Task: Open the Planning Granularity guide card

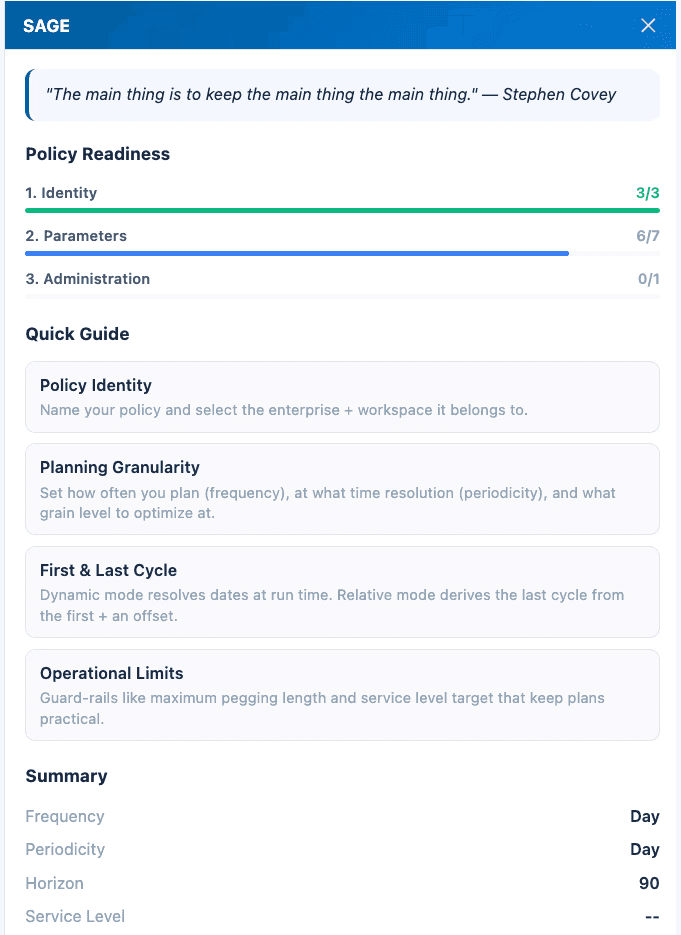Action: [x=342, y=489]
